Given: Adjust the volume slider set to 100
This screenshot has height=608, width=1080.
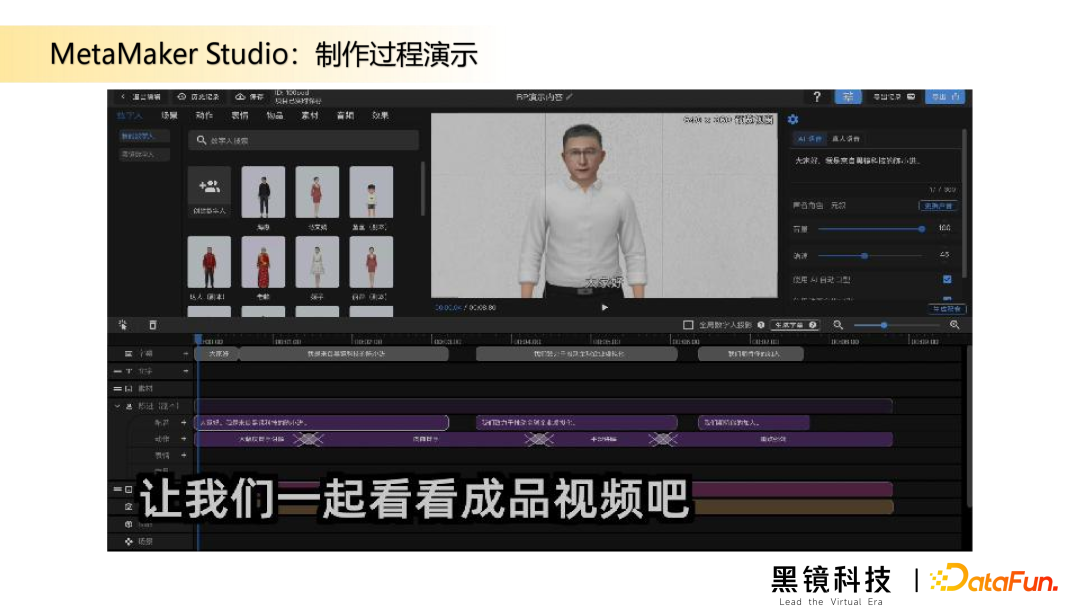Looking at the screenshot, I should pos(871,229).
